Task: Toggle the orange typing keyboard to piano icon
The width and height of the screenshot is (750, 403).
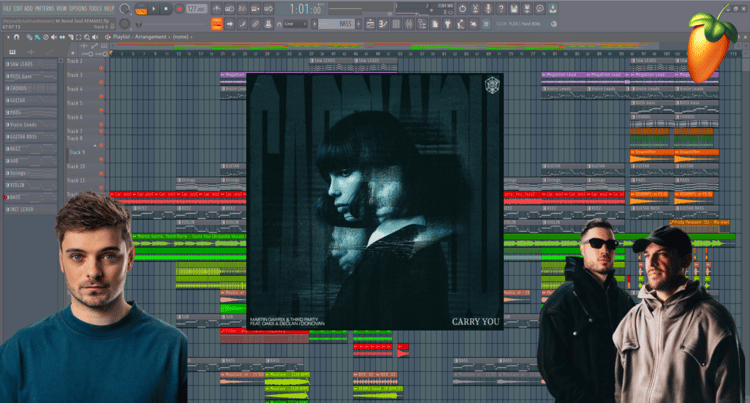Action: (x=217, y=24)
